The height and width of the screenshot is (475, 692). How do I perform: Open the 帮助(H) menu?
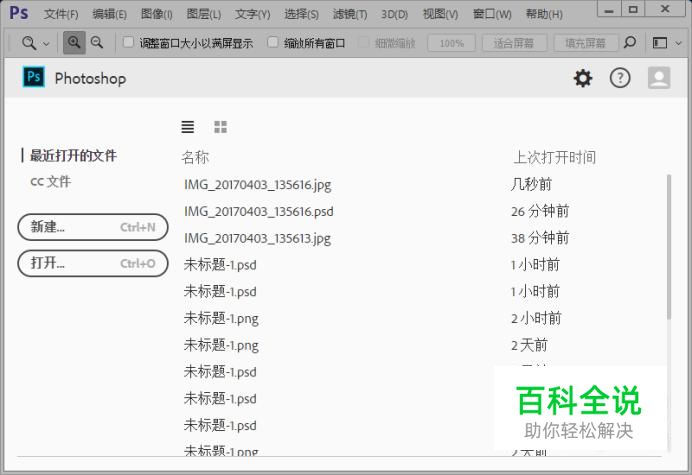pos(544,14)
